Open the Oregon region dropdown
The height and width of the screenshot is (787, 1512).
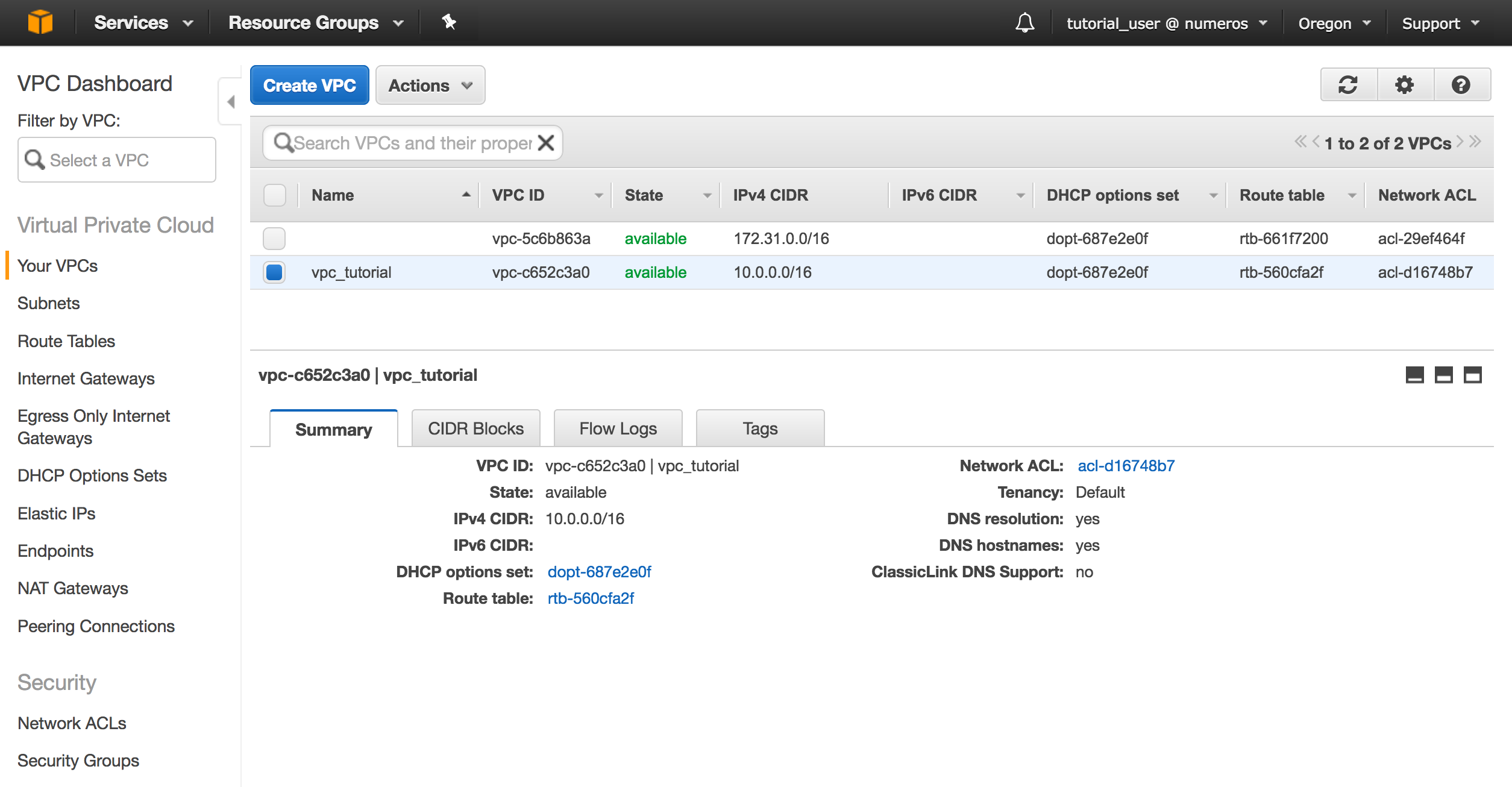click(x=1334, y=24)
